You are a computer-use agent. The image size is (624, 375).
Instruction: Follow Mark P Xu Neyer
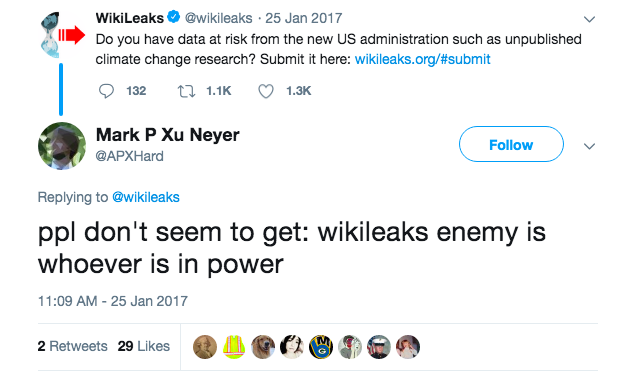point(511,144)
